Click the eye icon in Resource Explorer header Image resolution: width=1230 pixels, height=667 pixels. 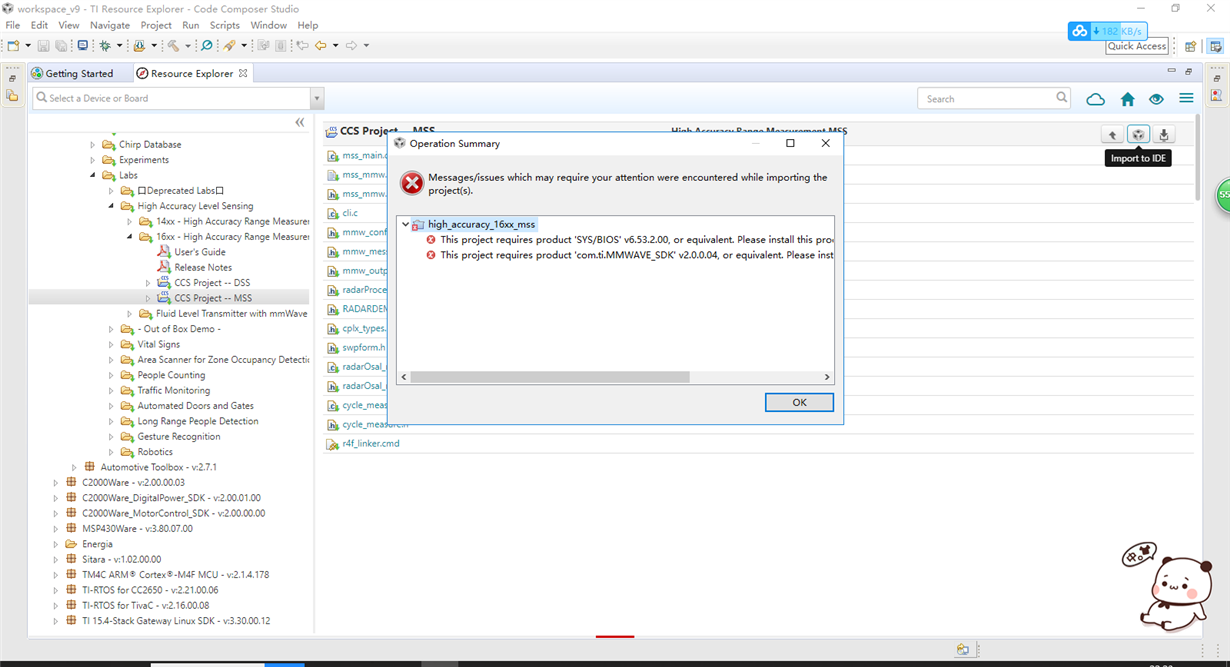click(1156, 99)
